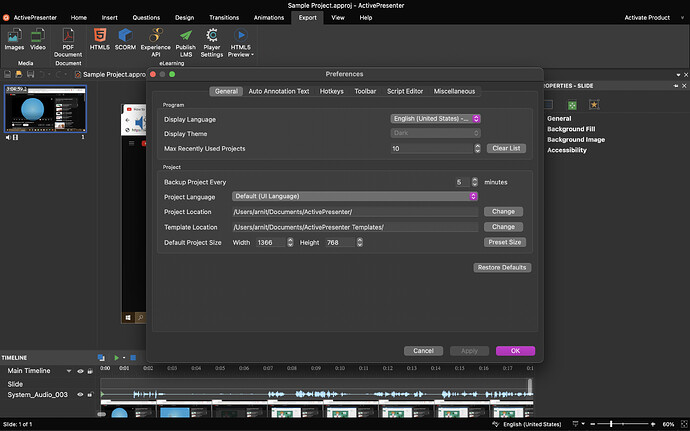Image resolution: width=690 pixels, height=431 pixels.
Task: Open Script Editor tab
Action: (x=405, y=91)
